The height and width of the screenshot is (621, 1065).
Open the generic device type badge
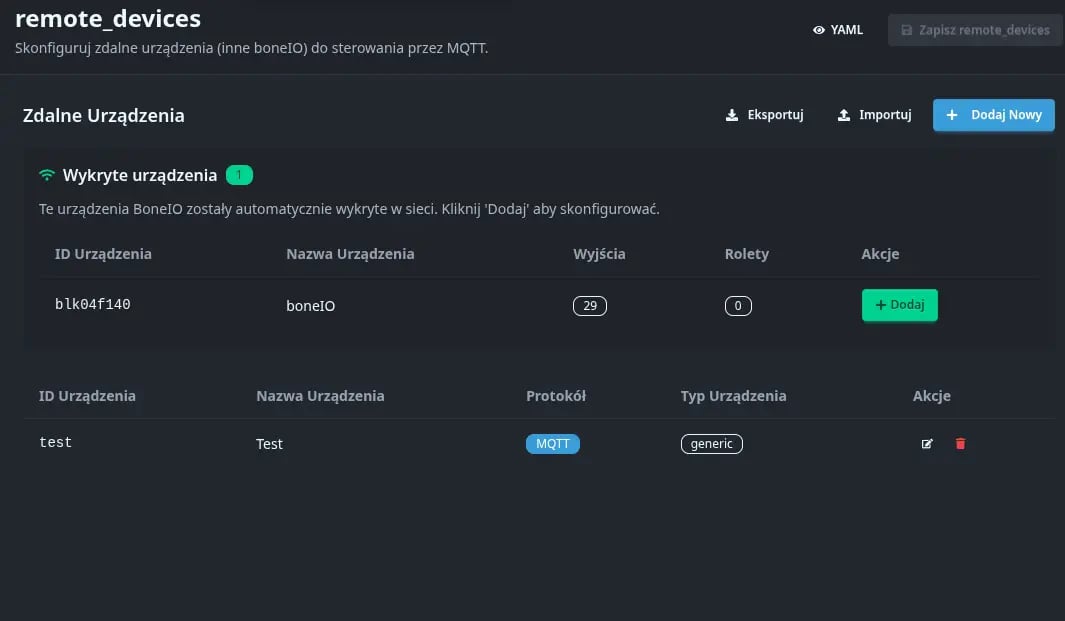coord(711,443)
